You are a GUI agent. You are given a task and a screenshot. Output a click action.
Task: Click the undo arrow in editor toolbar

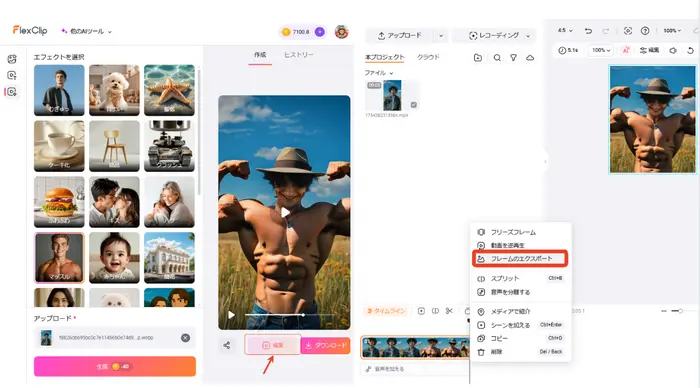pyautogui.click(x=588, y=31)
